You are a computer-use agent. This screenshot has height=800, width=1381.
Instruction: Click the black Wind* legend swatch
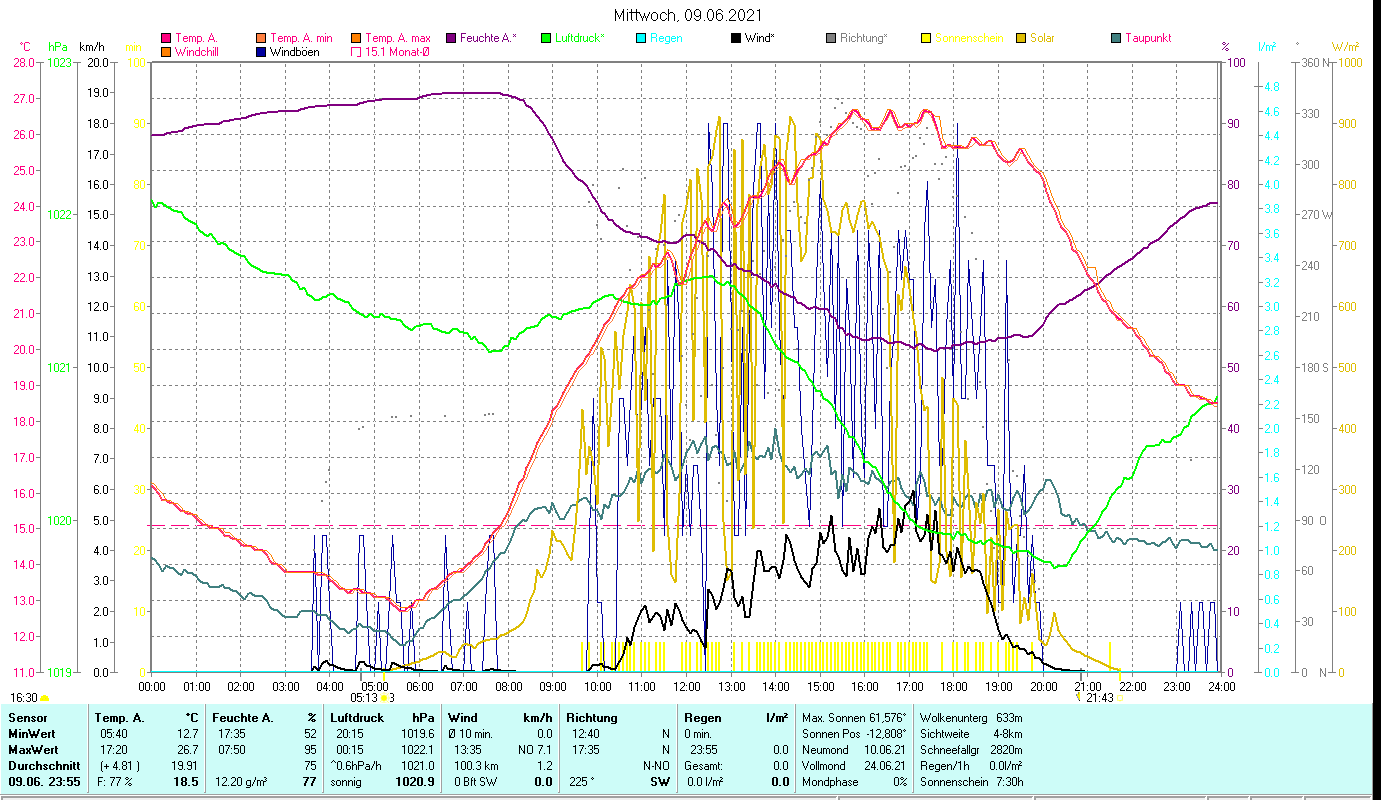pos(736,38)
